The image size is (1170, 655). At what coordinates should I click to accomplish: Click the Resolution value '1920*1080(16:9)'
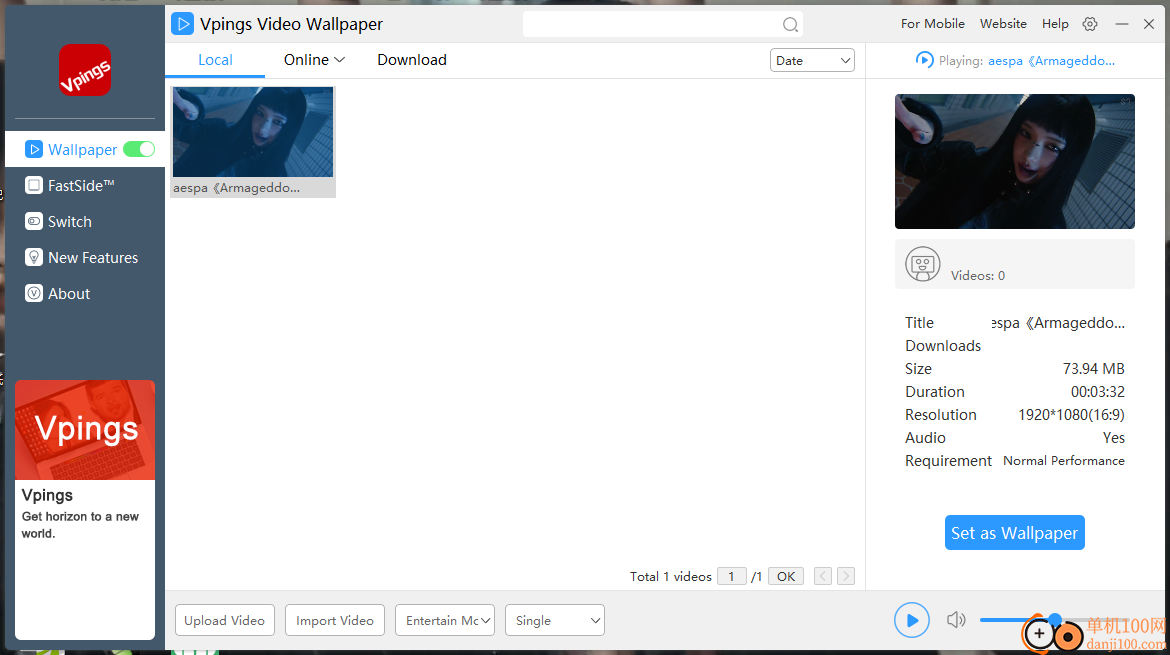pos(1071,415)
